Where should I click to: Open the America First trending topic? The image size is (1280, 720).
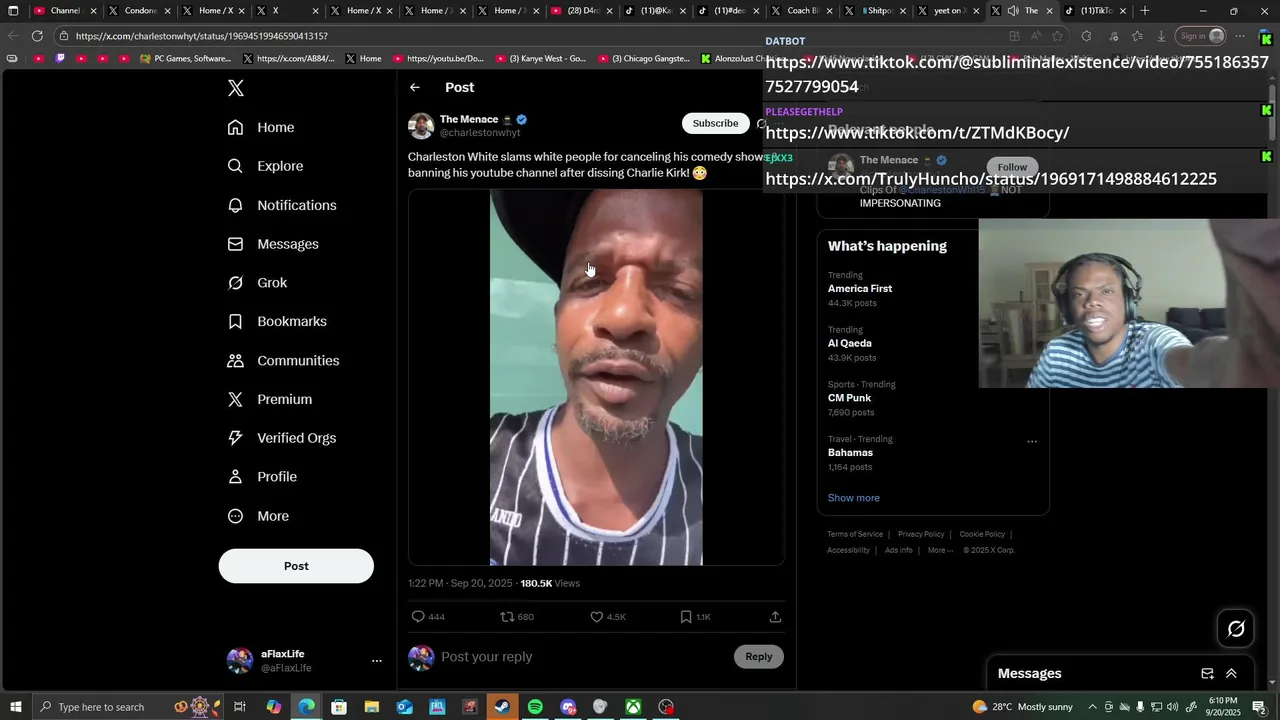pos(860,289)
